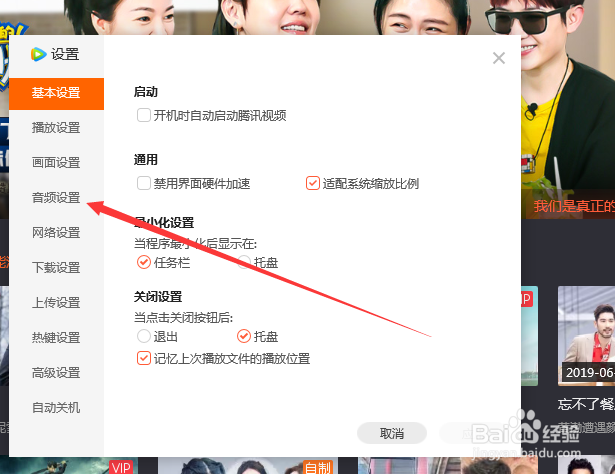Click 我们是真正的 banner caption
The image size is (615, 474).
click(574, 206)
